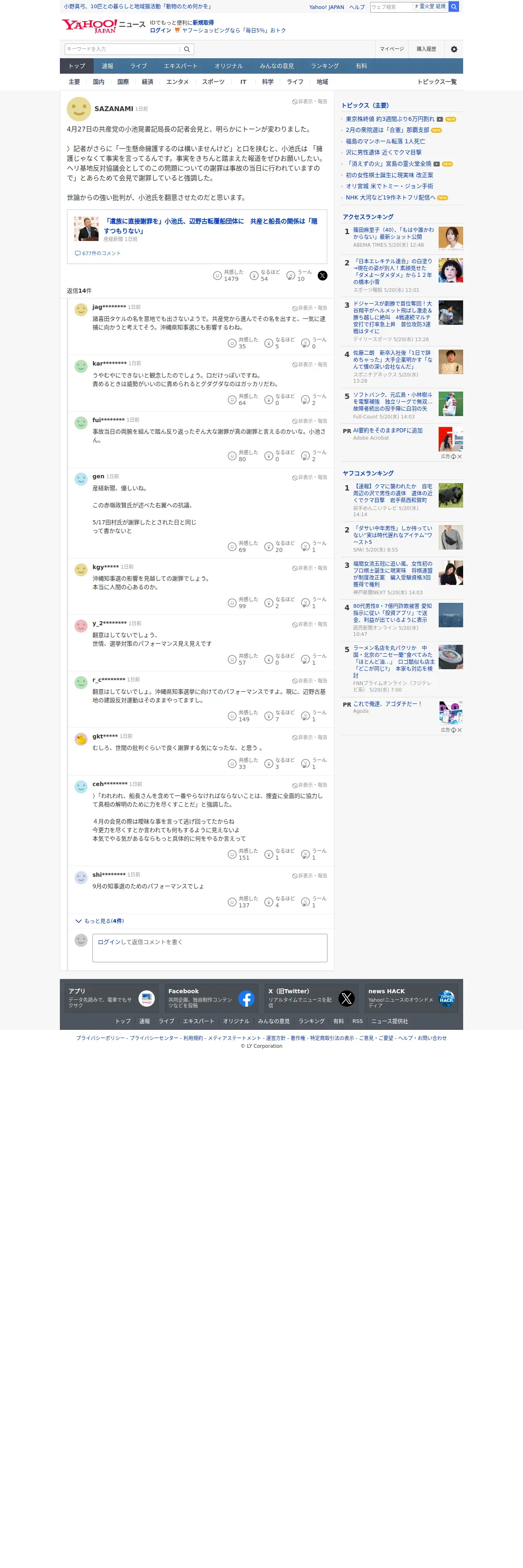Click the keyword search magnifier icon

(x=187, y=49)
